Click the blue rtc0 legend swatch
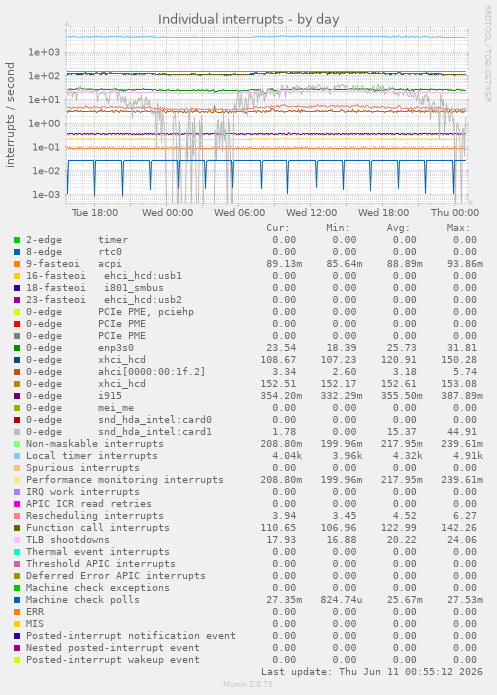 point(17,252)
